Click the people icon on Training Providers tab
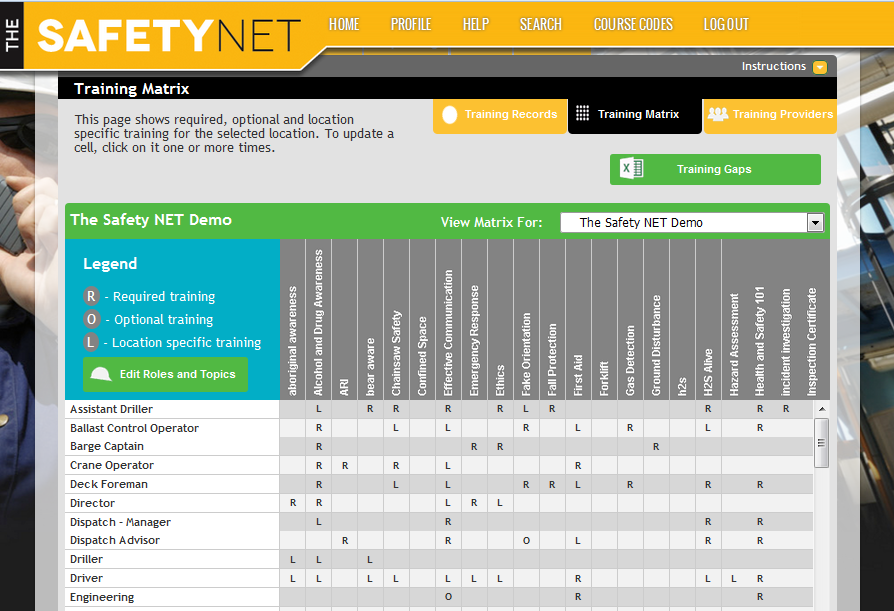The image size is (894, 611). (718, 115)
